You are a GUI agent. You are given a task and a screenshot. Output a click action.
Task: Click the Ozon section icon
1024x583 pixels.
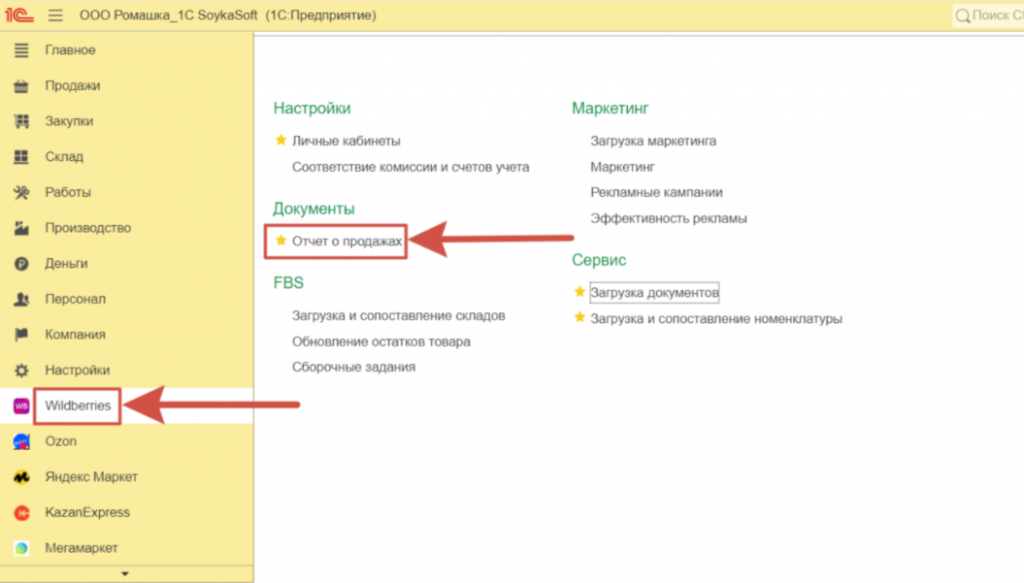tap(20, 441)
